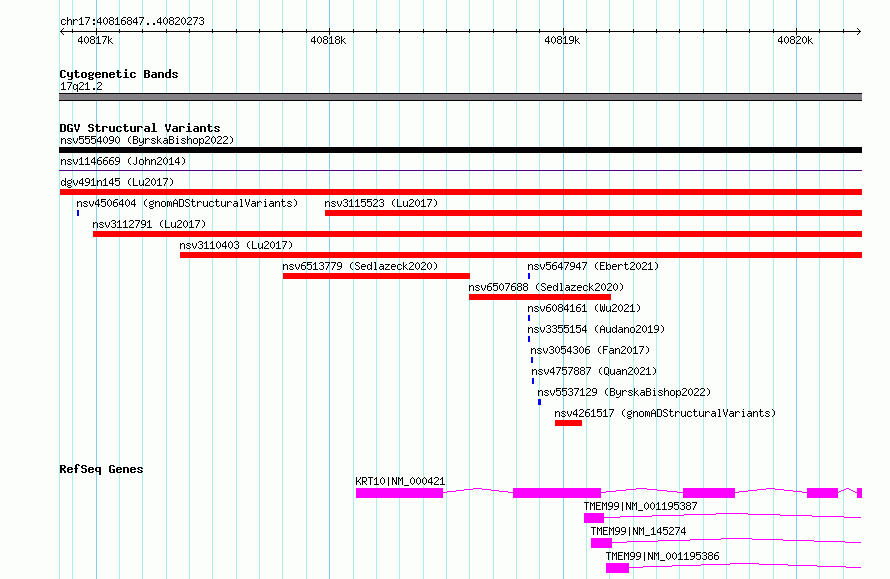Select the nsv6084161 (Wu2021) label
This screenshot has width=890, height=579.
[x=584, y=308]
